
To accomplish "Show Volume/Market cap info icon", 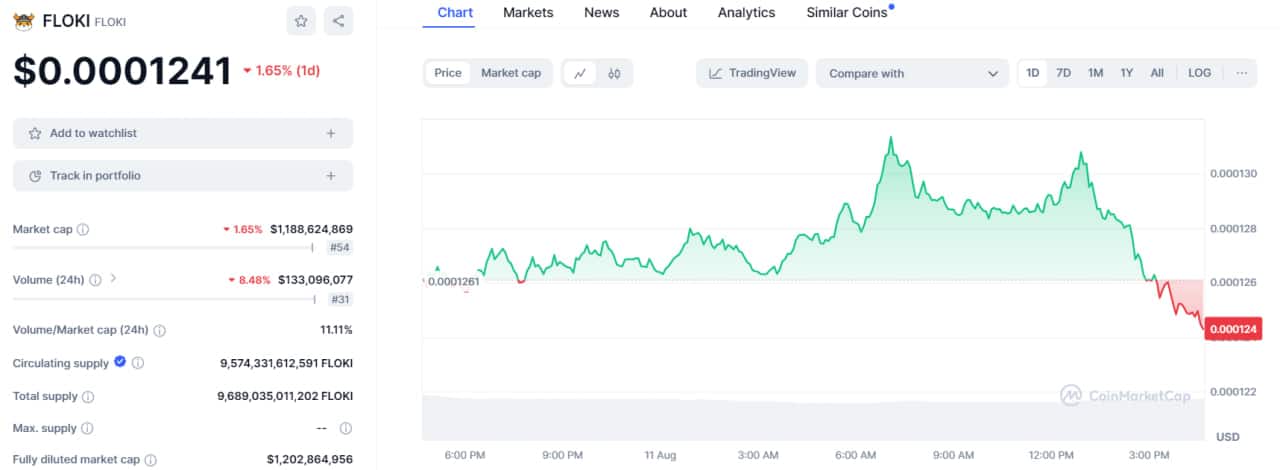I will [160, 330].
